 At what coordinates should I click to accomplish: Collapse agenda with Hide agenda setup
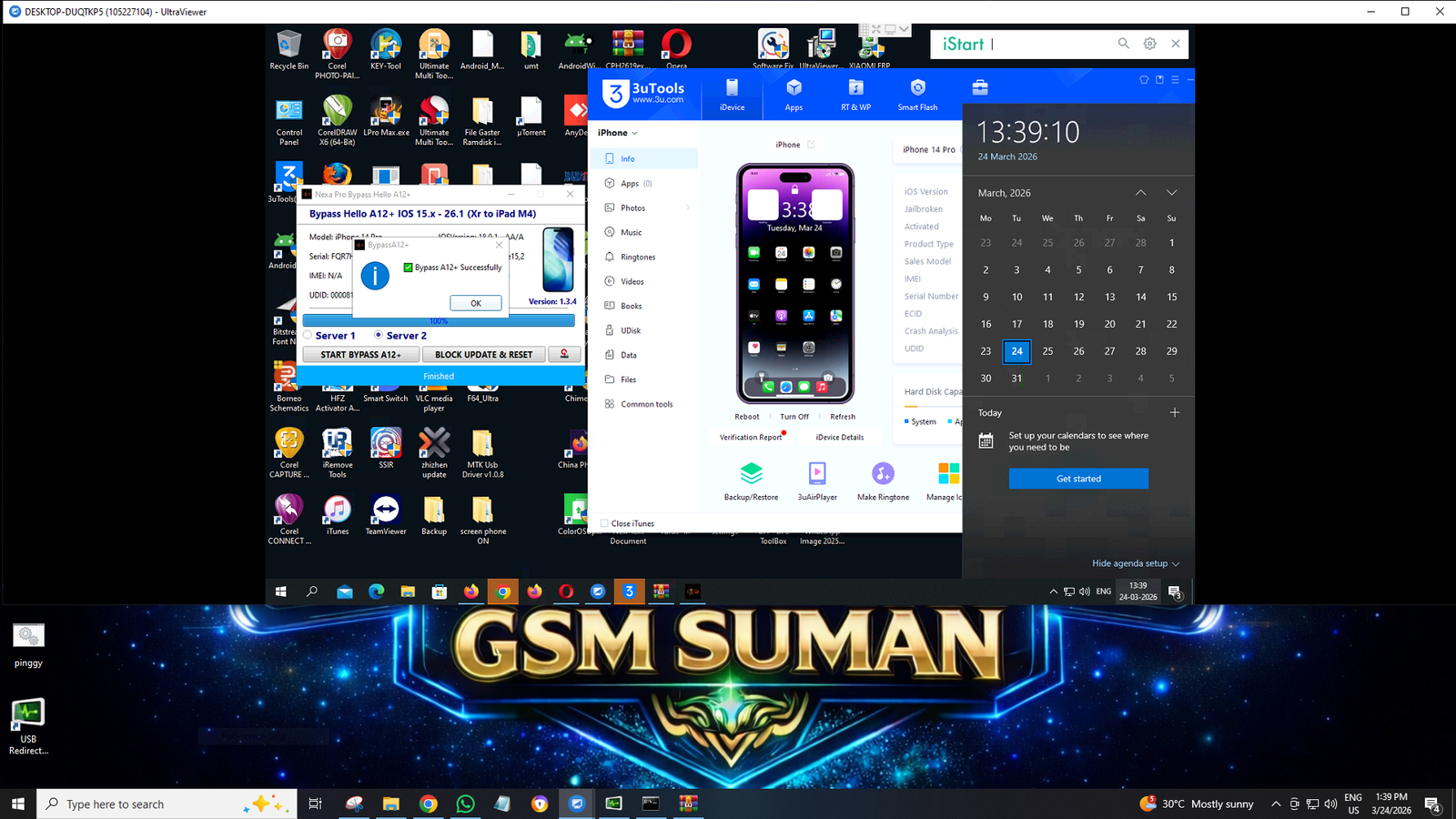[1135, 563]
